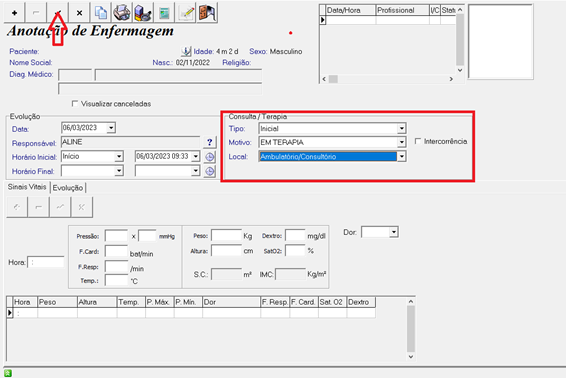Expand the Horário Final datetime dropdown
Image resolution: width=566 pixels, height=378 pixels.
195,171
